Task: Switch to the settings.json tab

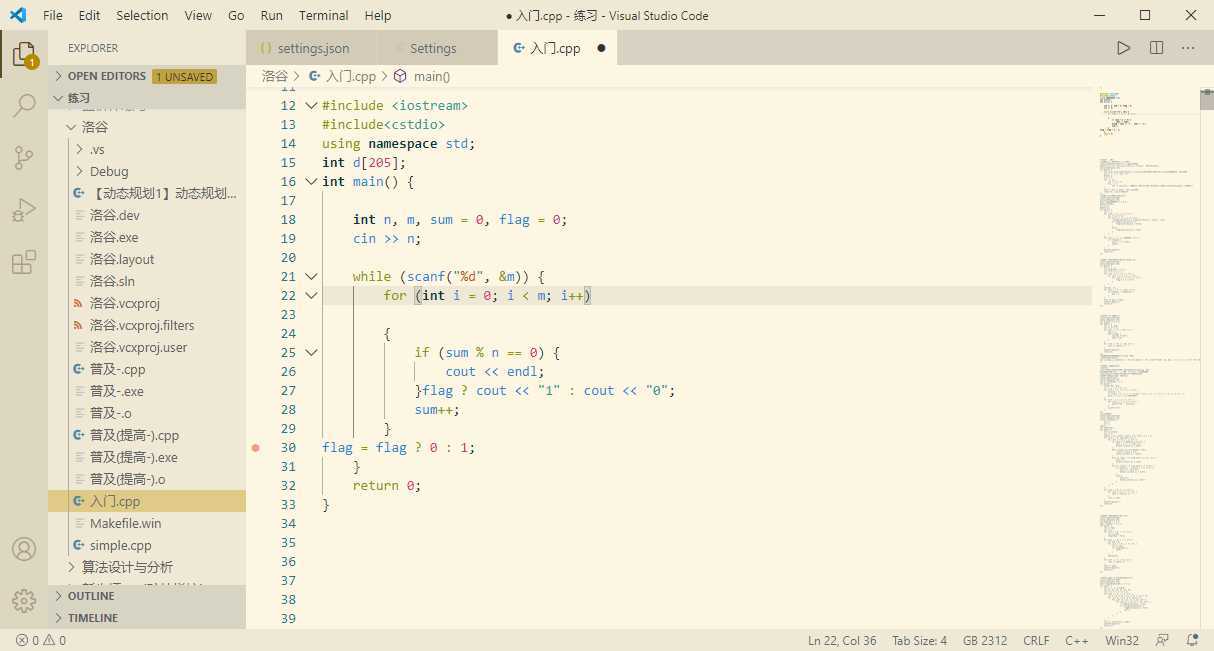Action: 313,48
